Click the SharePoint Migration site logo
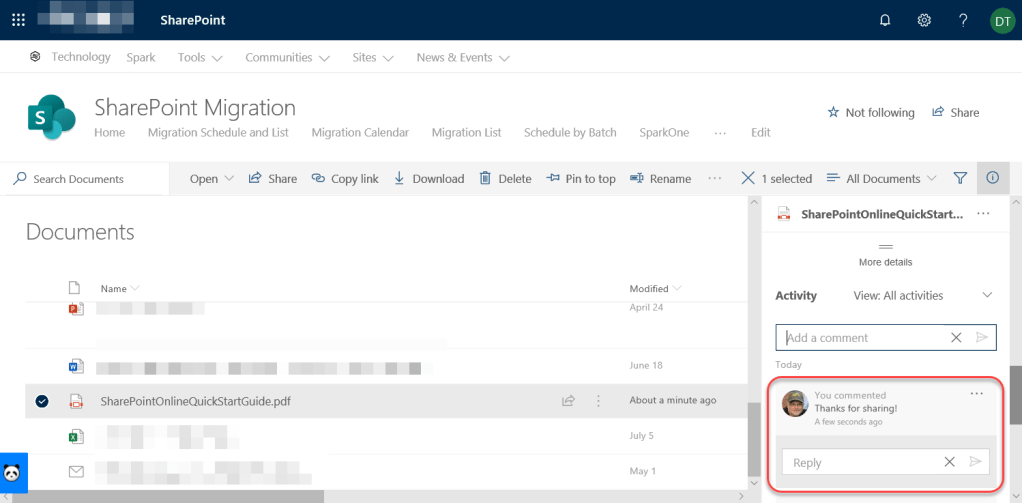This screenshot has width=1022, height=503. click(x=51, y=117)
